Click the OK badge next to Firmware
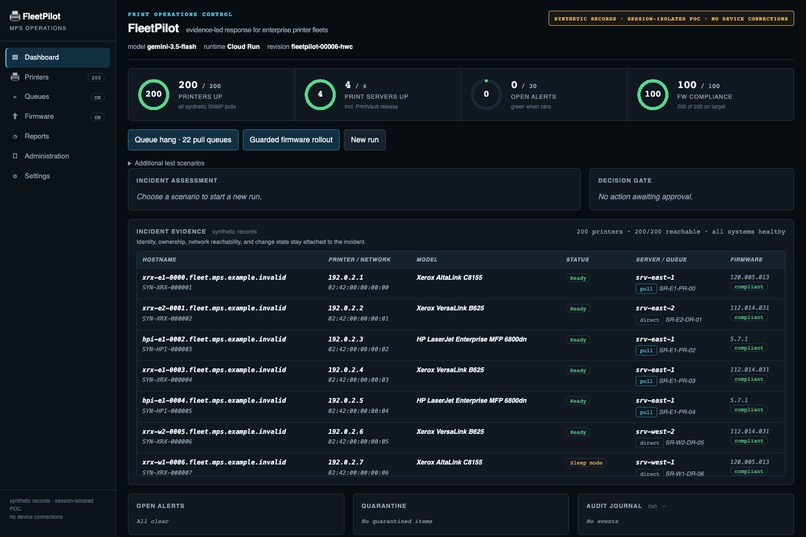 tap(98, 117)
